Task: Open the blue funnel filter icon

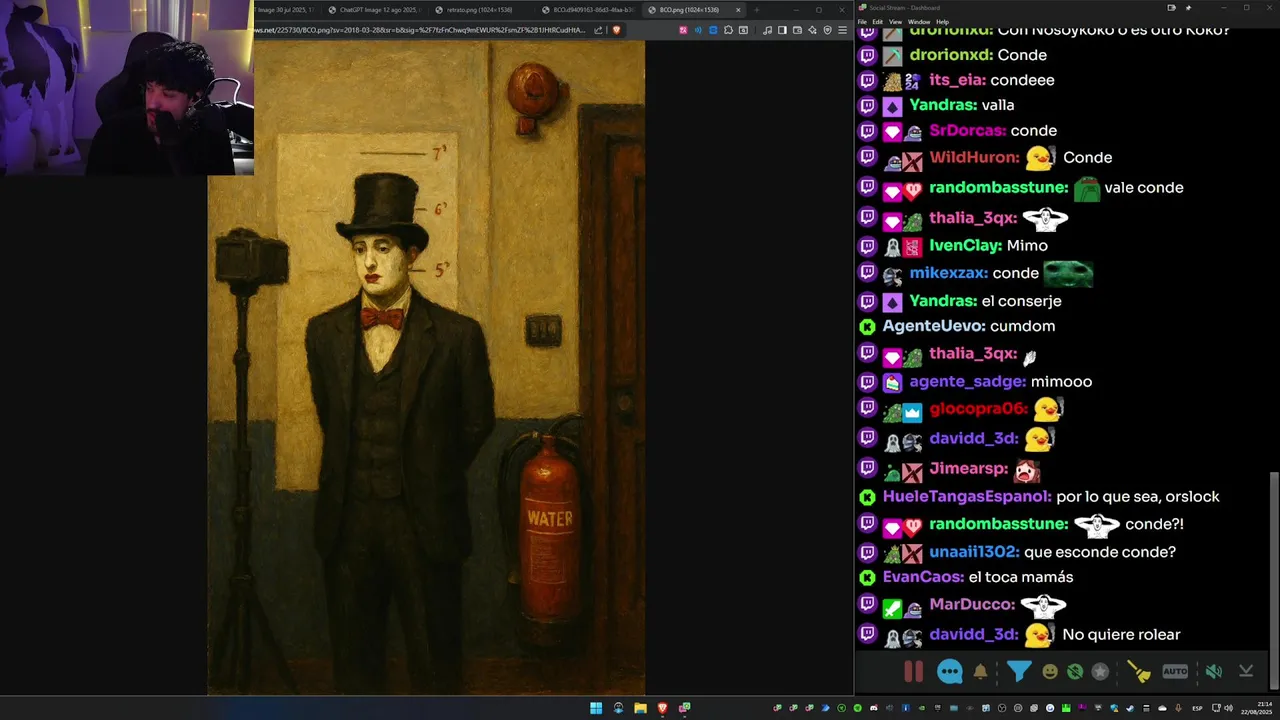Action: click(1018, 672)
